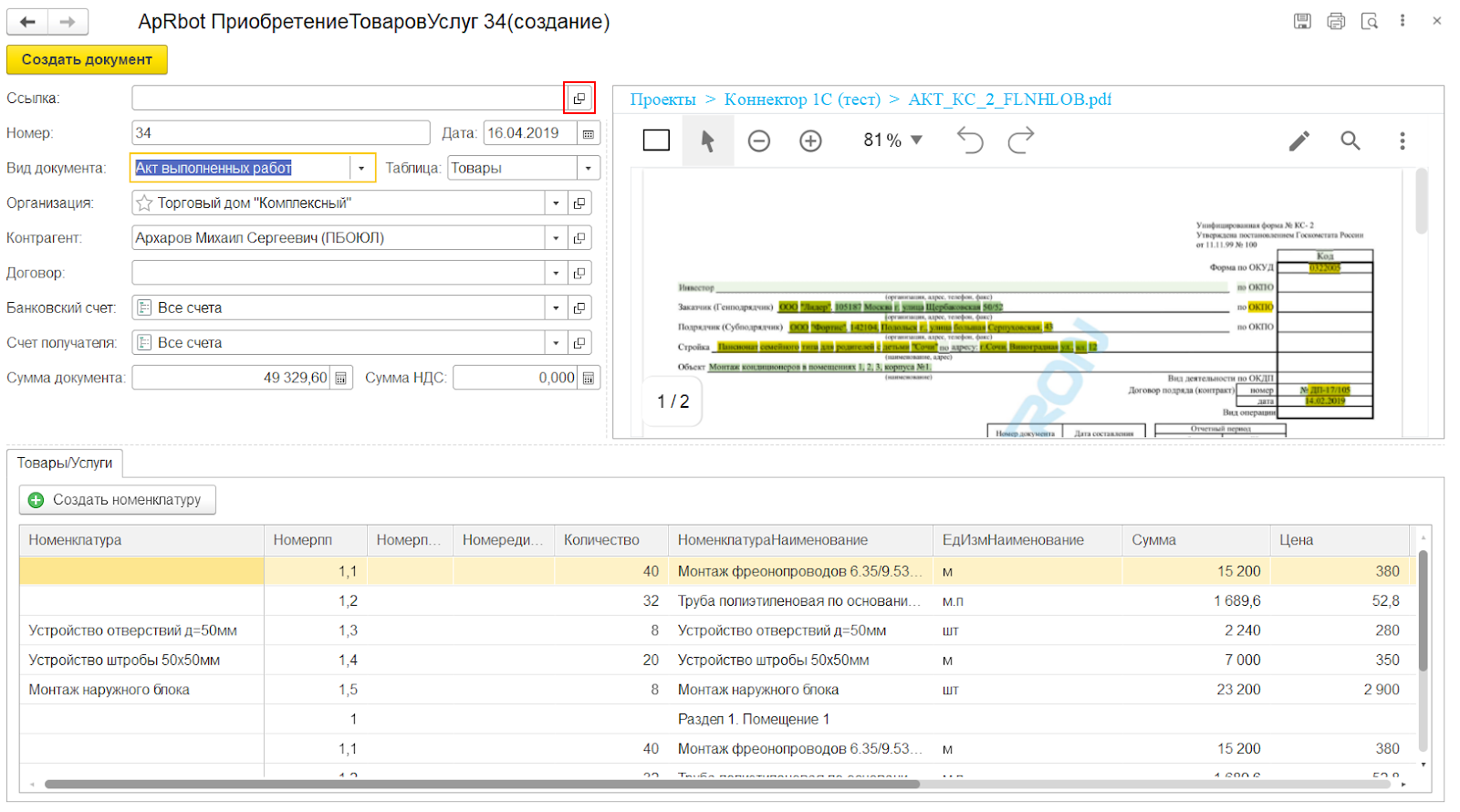Toggle favorite star for Торговый дом
Screen dimensions: 1460x812
(144, 203)
